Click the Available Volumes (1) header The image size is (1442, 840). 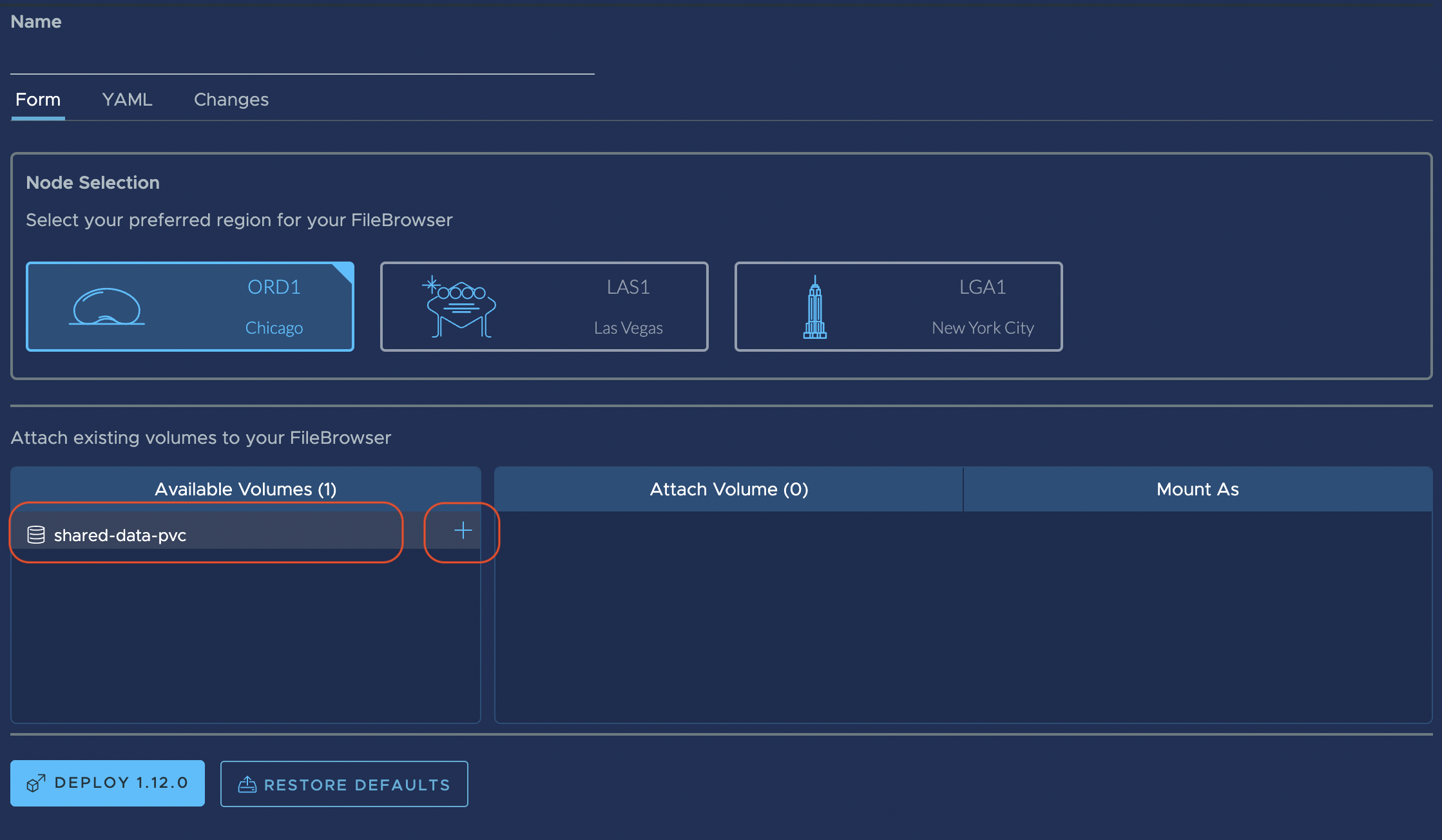(x=245, y=489)
